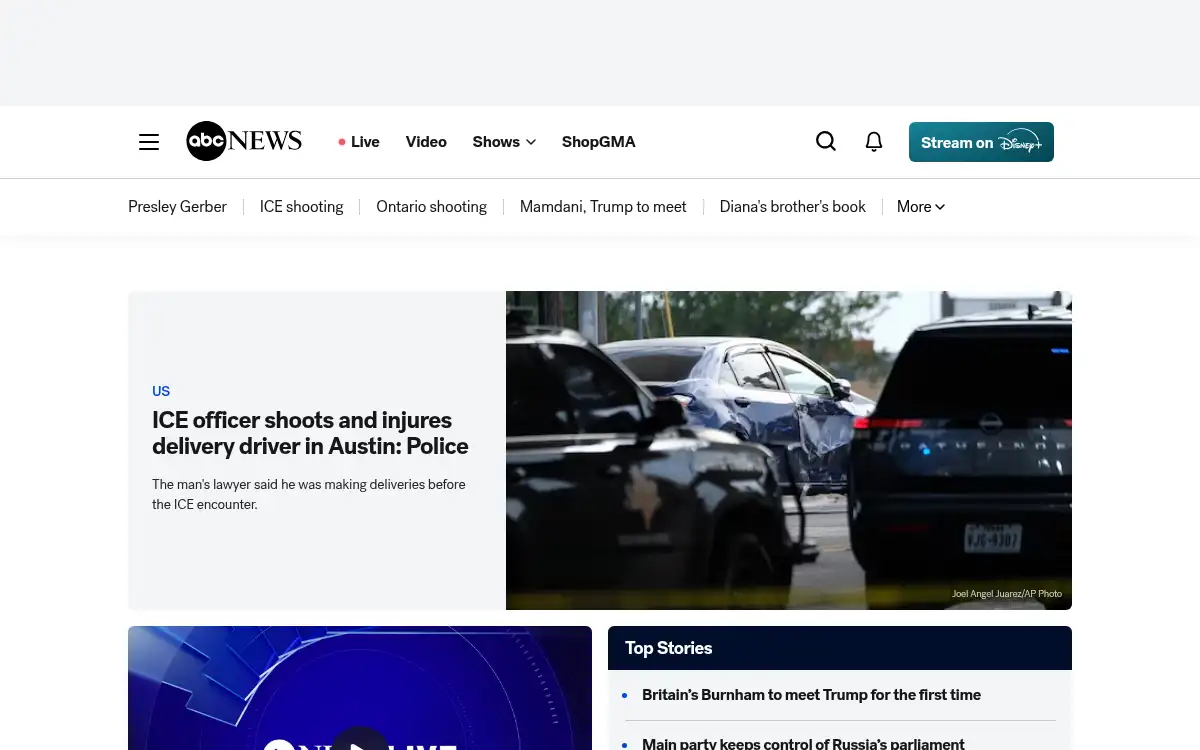Viewport: 1200px width, 750px height.
Task: Open the search magnifier icon
Action: (x=826, y=142)
